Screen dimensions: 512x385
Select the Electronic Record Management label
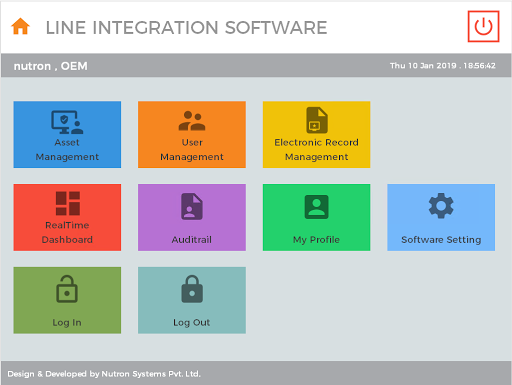pos(316,150)
